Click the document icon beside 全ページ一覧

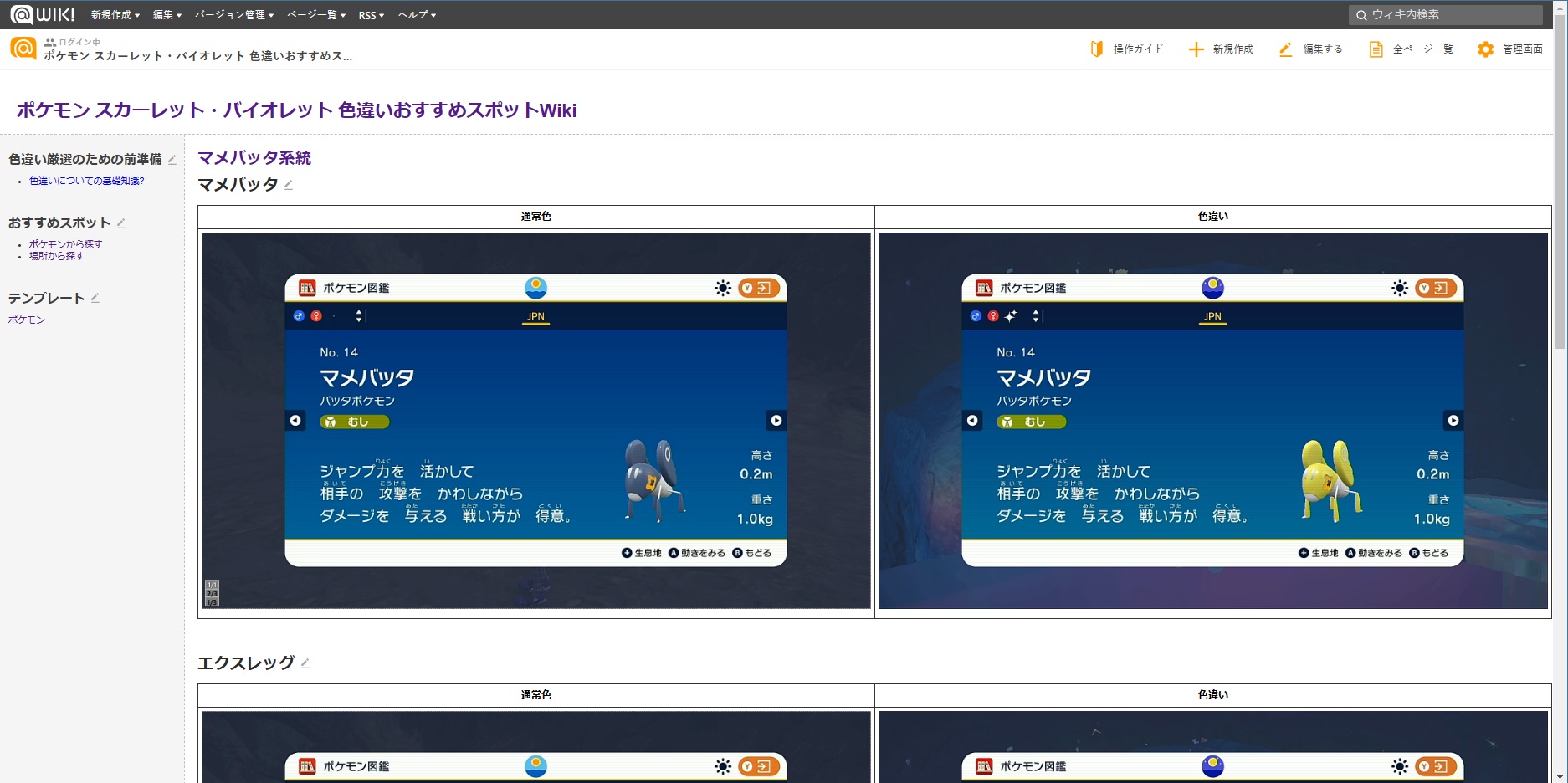pos(1376,49)
